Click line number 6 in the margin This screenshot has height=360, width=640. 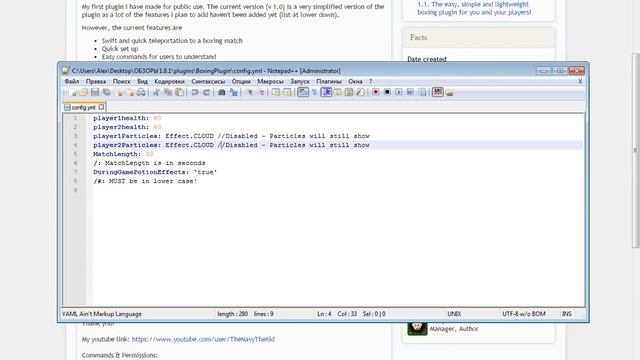pyautogui.click(x=75, y=163)
